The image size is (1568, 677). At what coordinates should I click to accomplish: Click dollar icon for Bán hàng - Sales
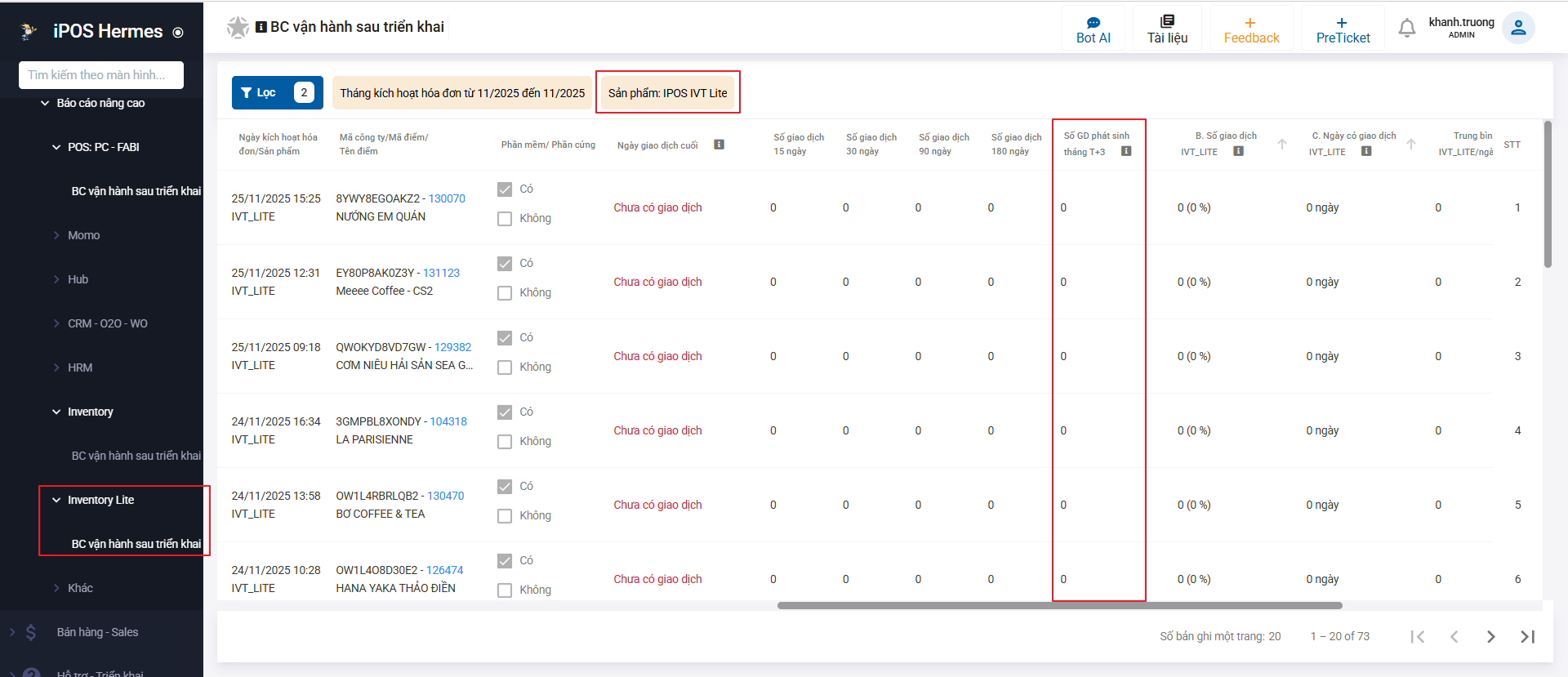click(x=31, y=632)
